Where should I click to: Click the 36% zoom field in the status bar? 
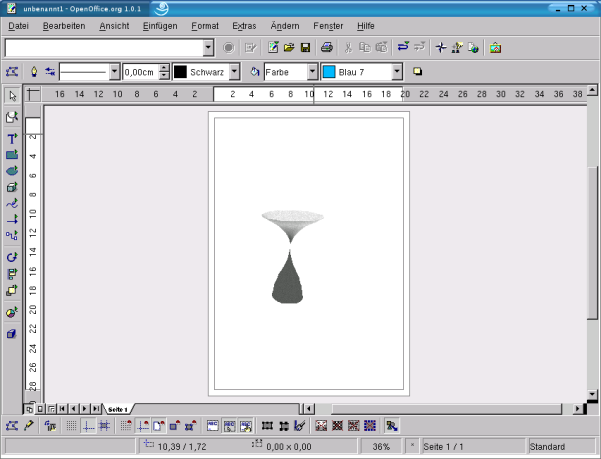point(382,447)
